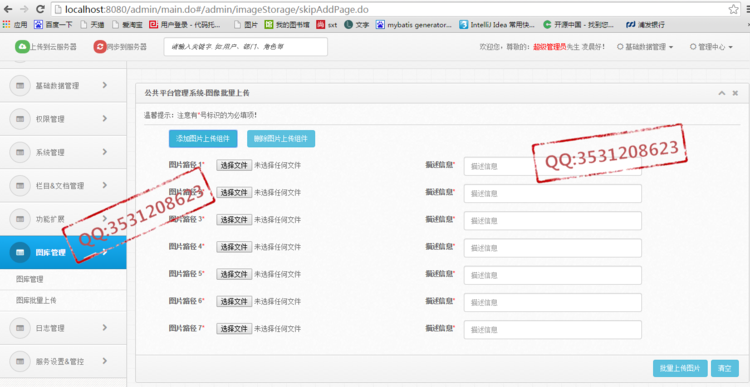Open the 应用 apps grid bookmark
Viewport: 750px width, 387px height.
click(x=15, y=24)
